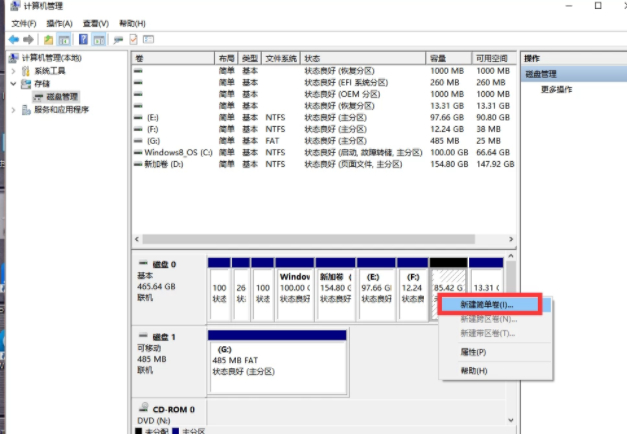Select 新加卷 154.80 GB partition block
Screen dimensions: 627x434
tap(335, 290)
